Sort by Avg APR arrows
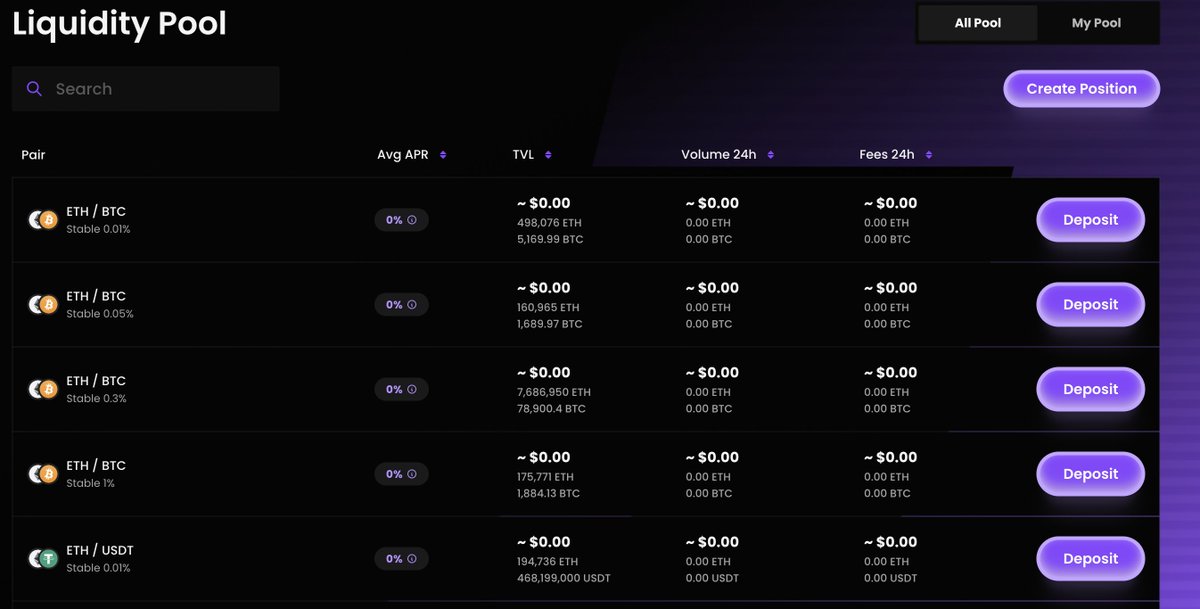Image resolution: width=1200 pixels, height=609 pixels. point(443,155)
